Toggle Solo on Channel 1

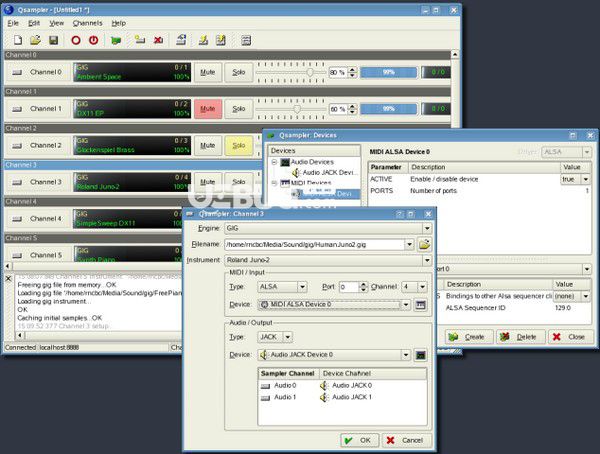click(x=239, y=109)
